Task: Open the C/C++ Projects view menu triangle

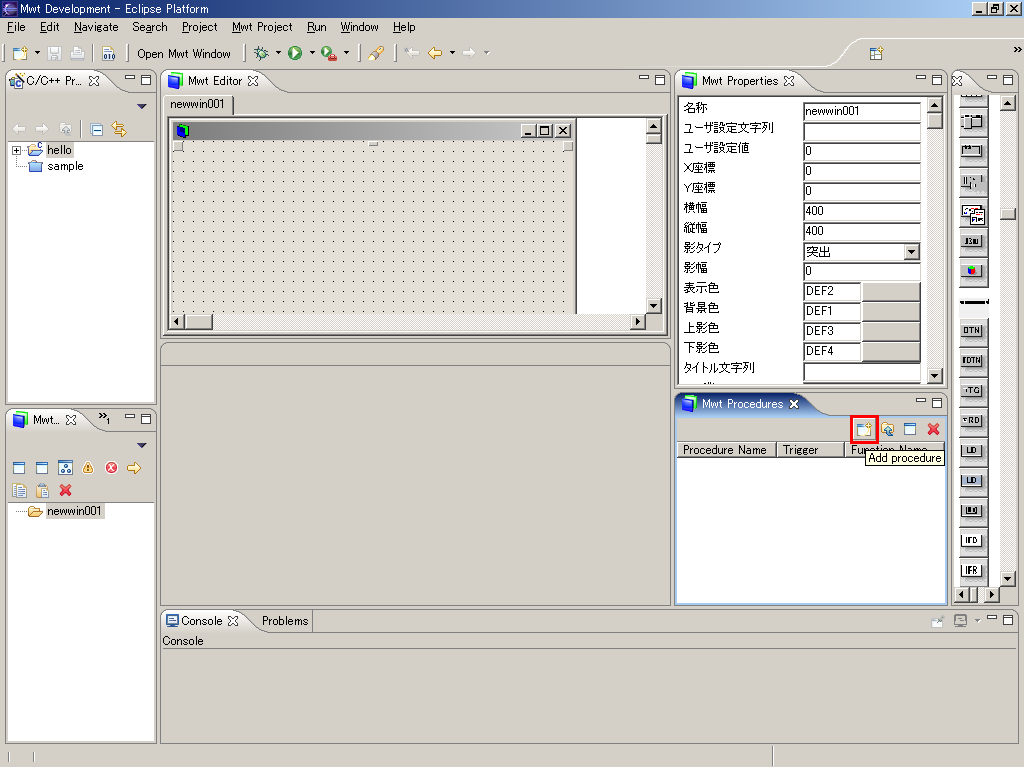Action: (142, 106)
